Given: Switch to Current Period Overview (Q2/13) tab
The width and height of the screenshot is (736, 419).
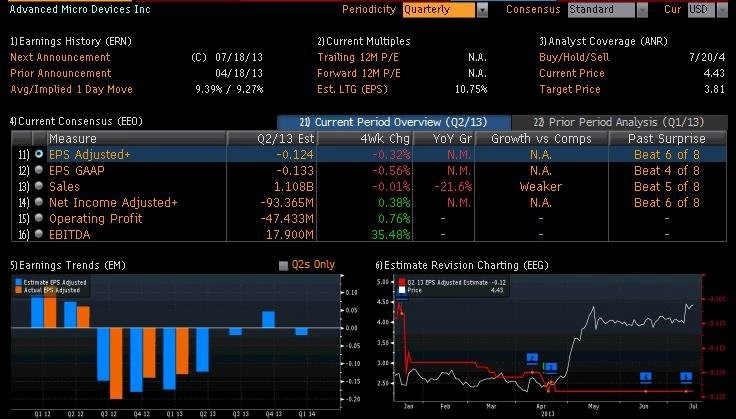Looking at the screenshot, I should point(394,122).
